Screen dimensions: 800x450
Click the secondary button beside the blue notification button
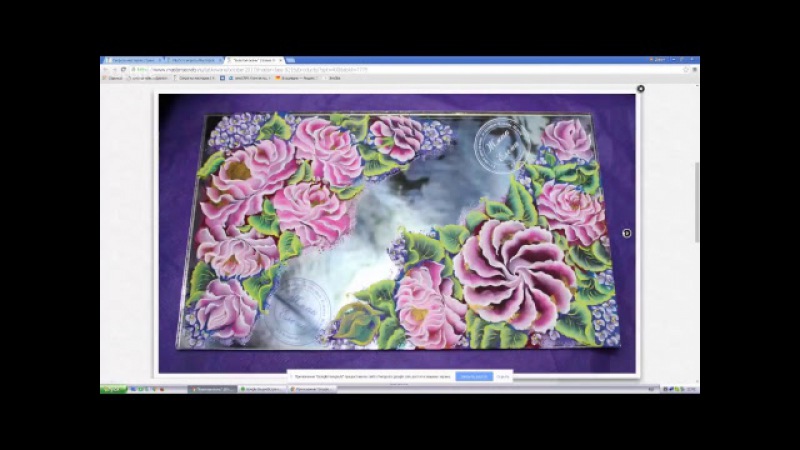[x=502, y=376]
